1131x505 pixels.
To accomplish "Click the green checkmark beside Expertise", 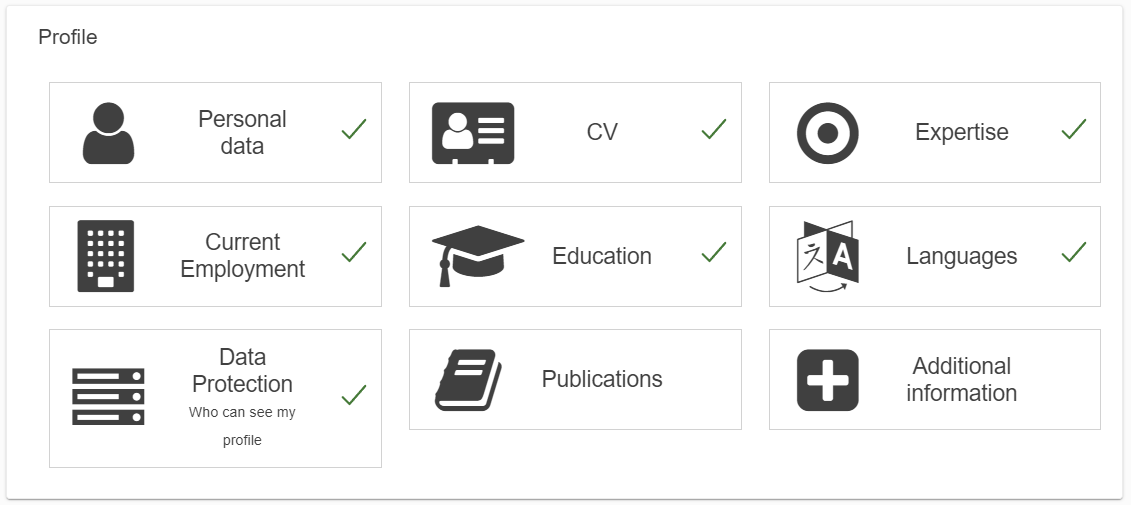I will tap(1073, 129).
